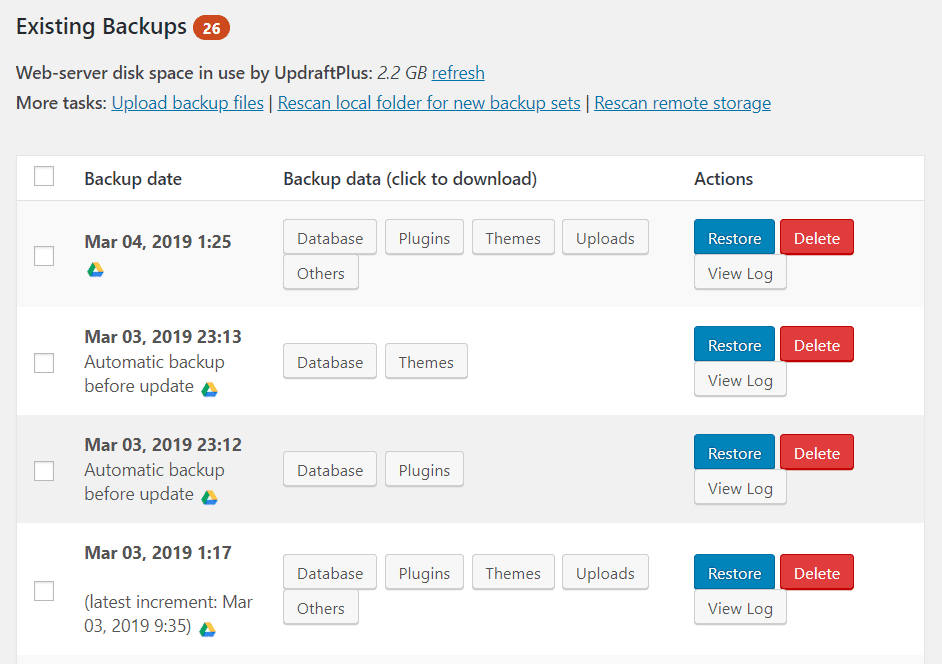
Task: Restore the Mar 03, 2019 23:13 backup
Action: pyautogui.click(x=734, y=345)
